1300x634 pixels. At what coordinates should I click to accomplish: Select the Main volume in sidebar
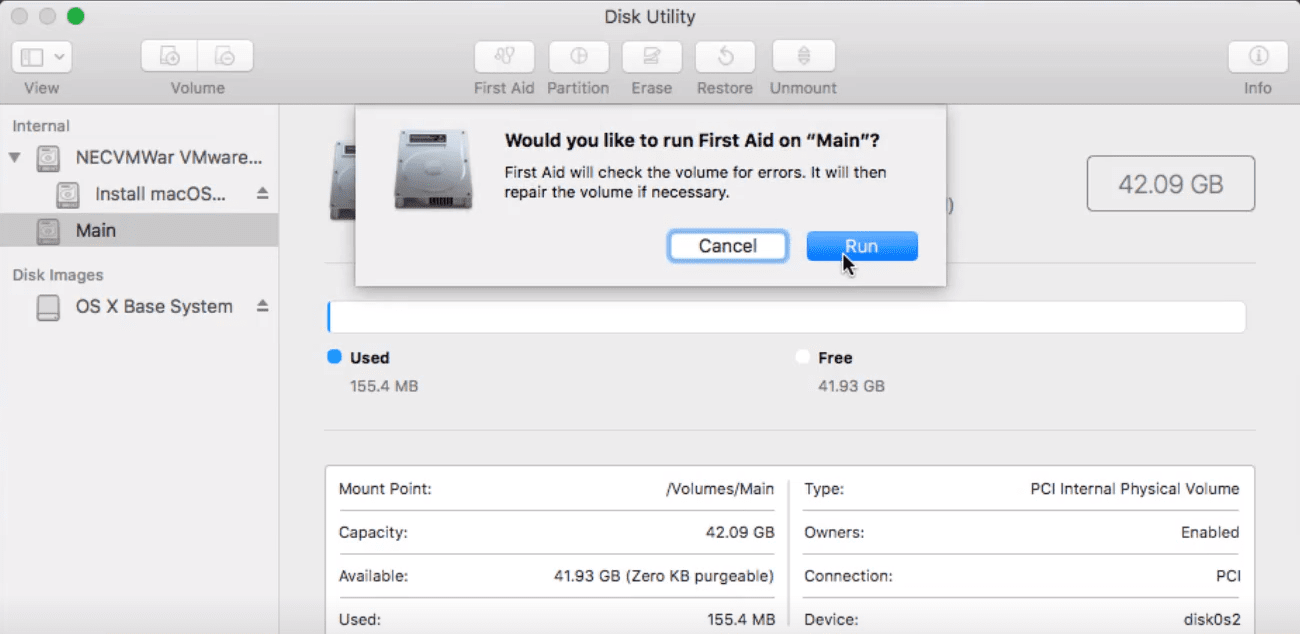point(139,231)
